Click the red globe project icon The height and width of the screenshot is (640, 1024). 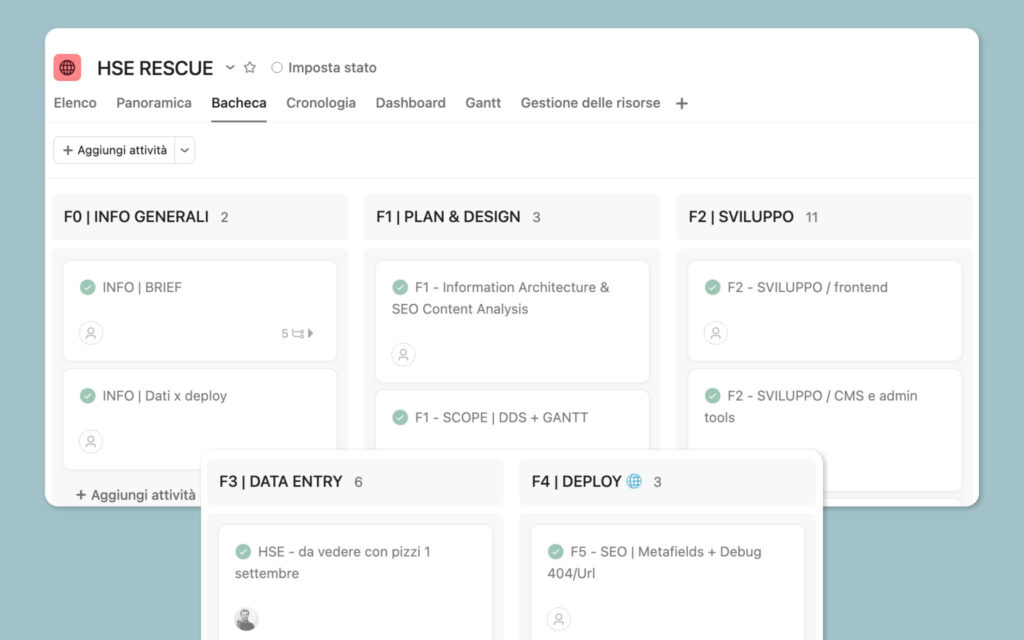(x=67, y=68)
